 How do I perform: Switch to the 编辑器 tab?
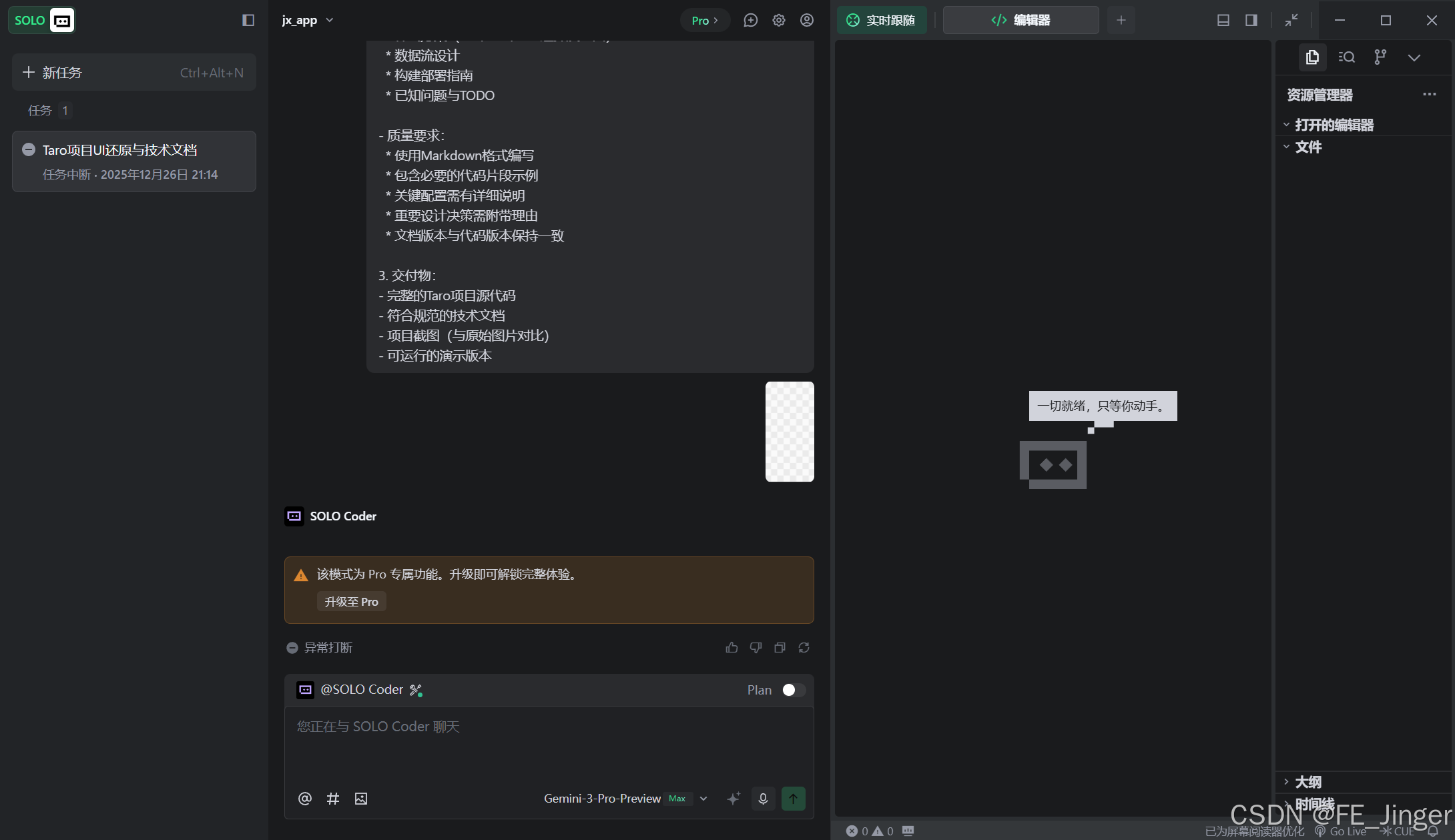click(1021, 20)
